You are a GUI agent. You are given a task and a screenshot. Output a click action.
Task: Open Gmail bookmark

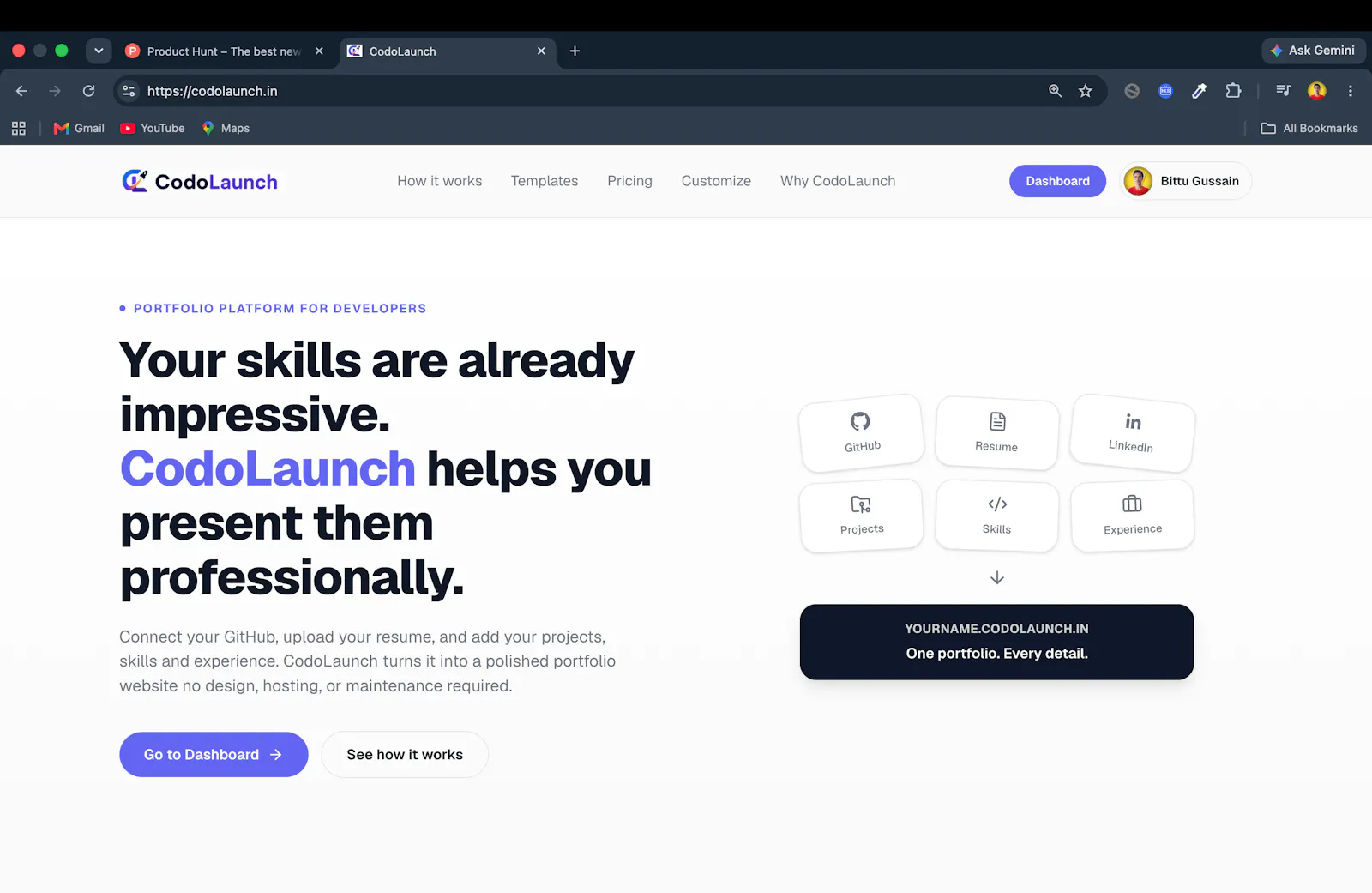coord(79,128)
